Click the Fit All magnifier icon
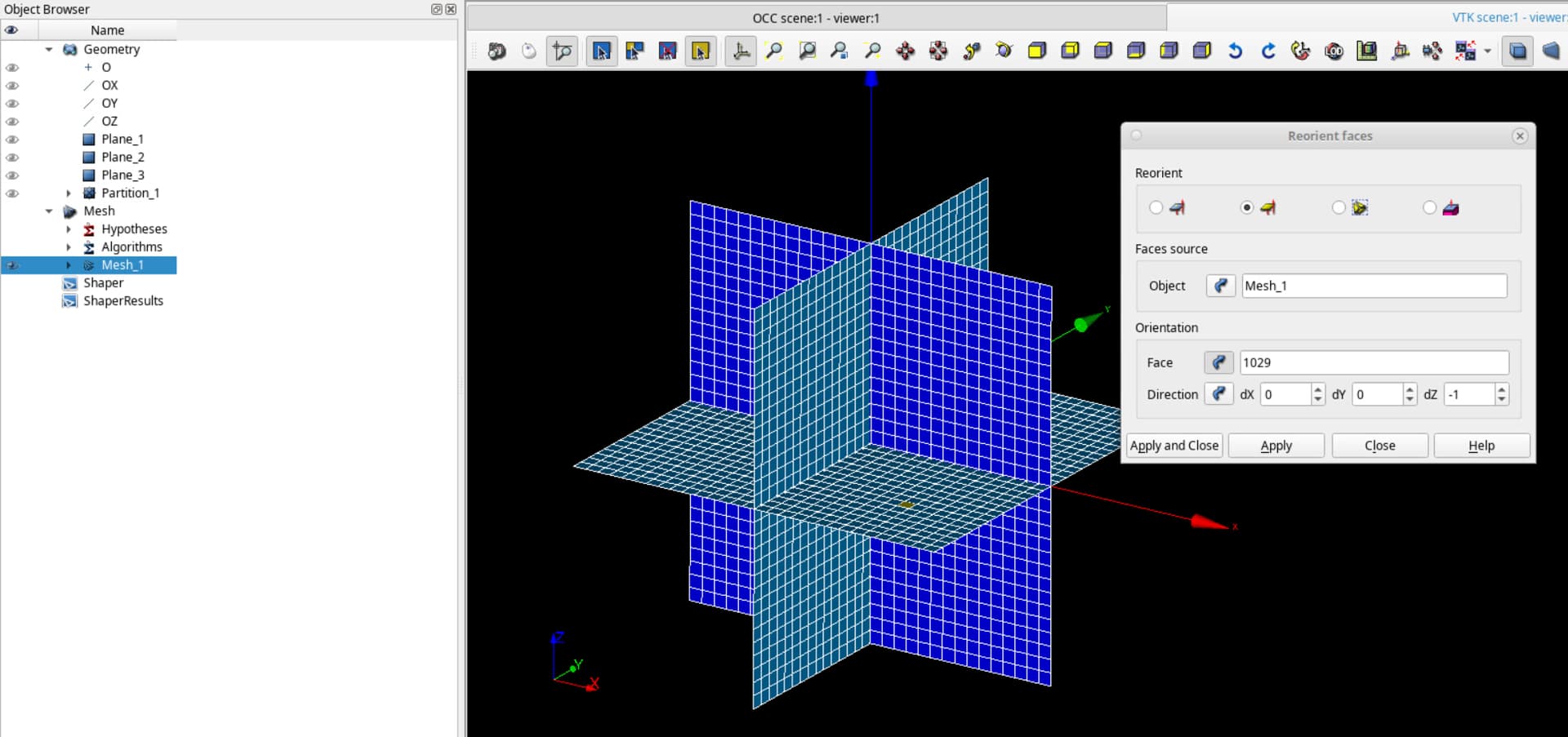1568x737 pixels. (x=773, y=51)
